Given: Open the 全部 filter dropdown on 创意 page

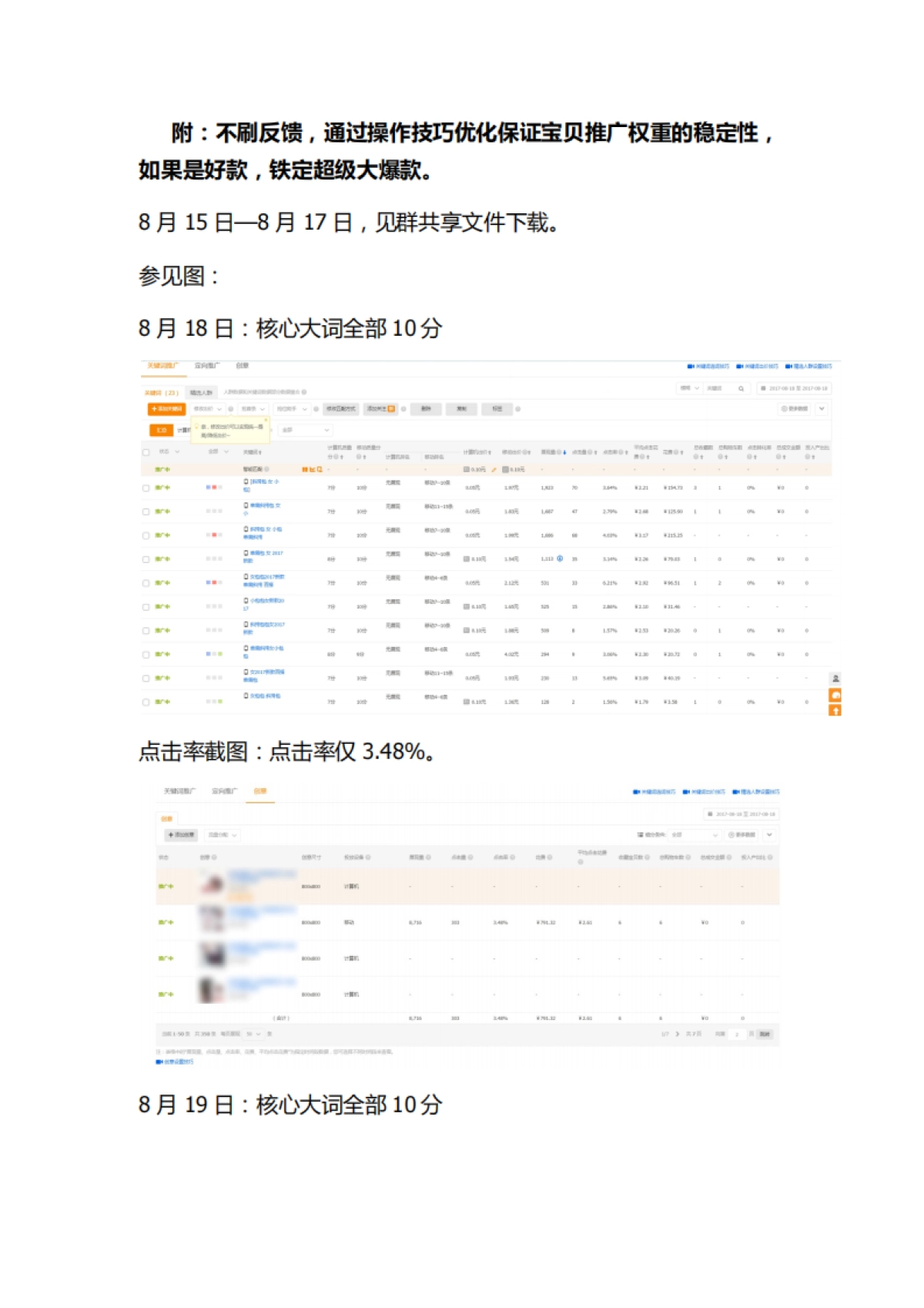Looking at the screenshot, I should tap(695, 835).
